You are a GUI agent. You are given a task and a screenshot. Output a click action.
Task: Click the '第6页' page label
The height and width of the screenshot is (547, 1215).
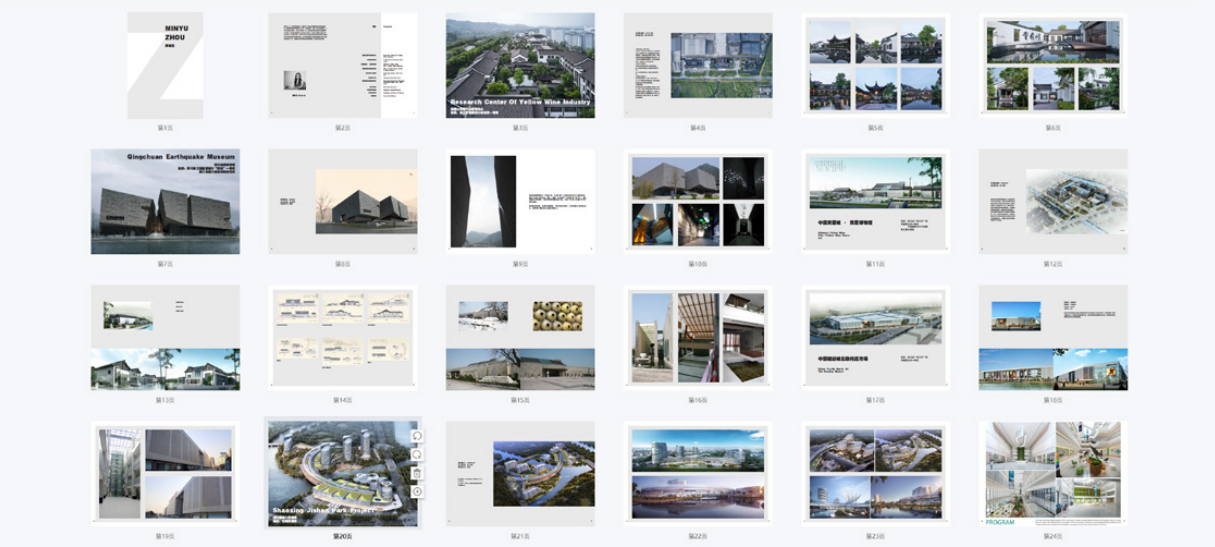(1053, 128)
